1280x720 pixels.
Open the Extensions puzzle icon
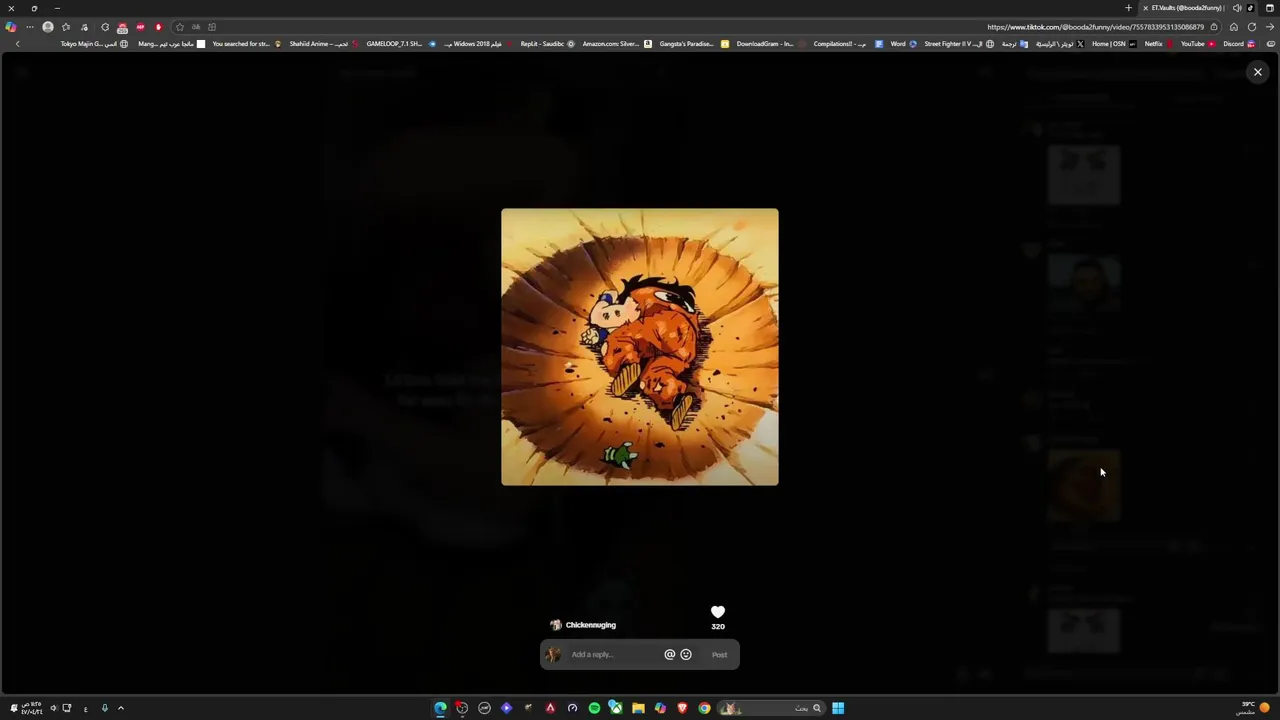(105, 27)
